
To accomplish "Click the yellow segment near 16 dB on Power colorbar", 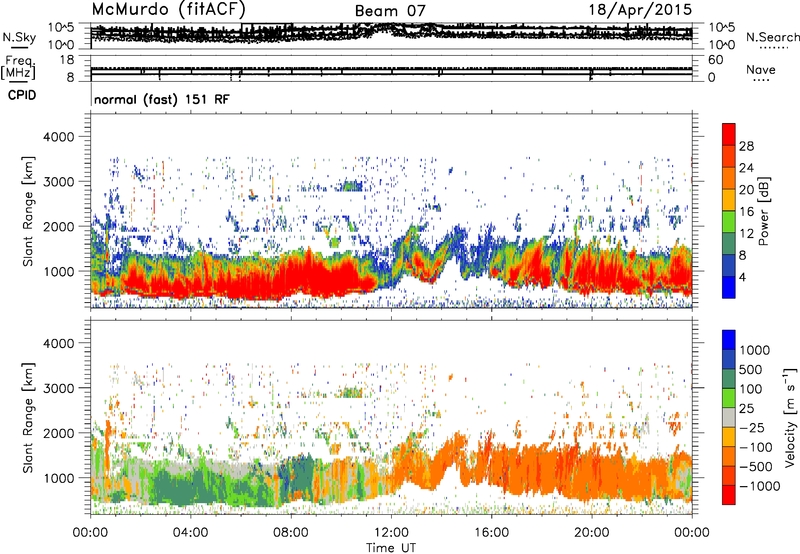I will pyautogui.click(x=729, y=200).
